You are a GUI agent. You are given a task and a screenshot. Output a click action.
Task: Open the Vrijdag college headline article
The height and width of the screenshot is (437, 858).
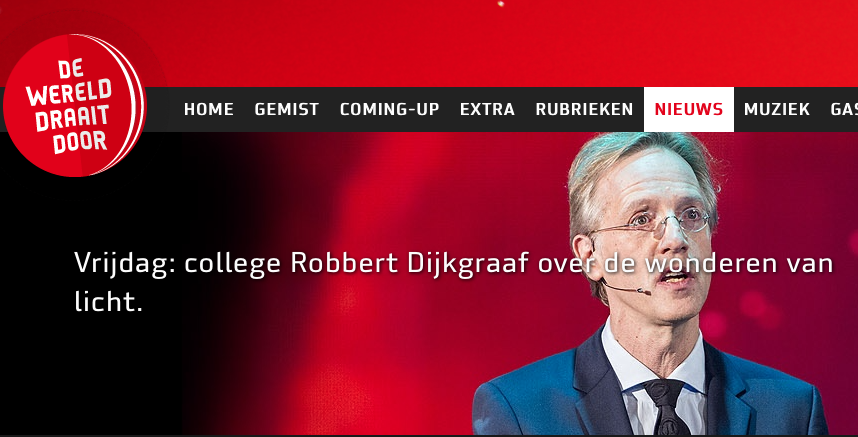click(x=454, y=282)
